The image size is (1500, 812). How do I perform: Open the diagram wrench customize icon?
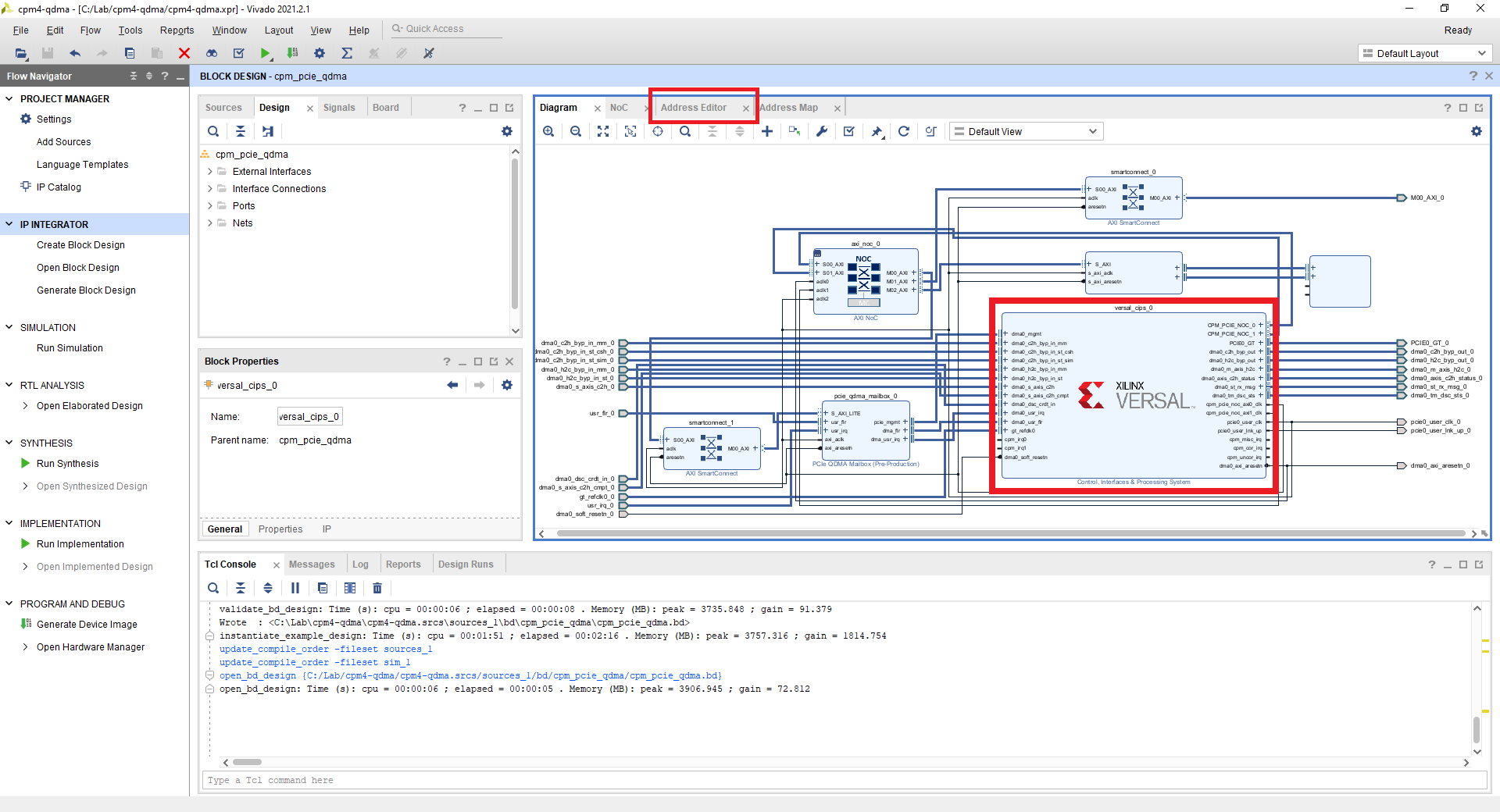[822, 131]
